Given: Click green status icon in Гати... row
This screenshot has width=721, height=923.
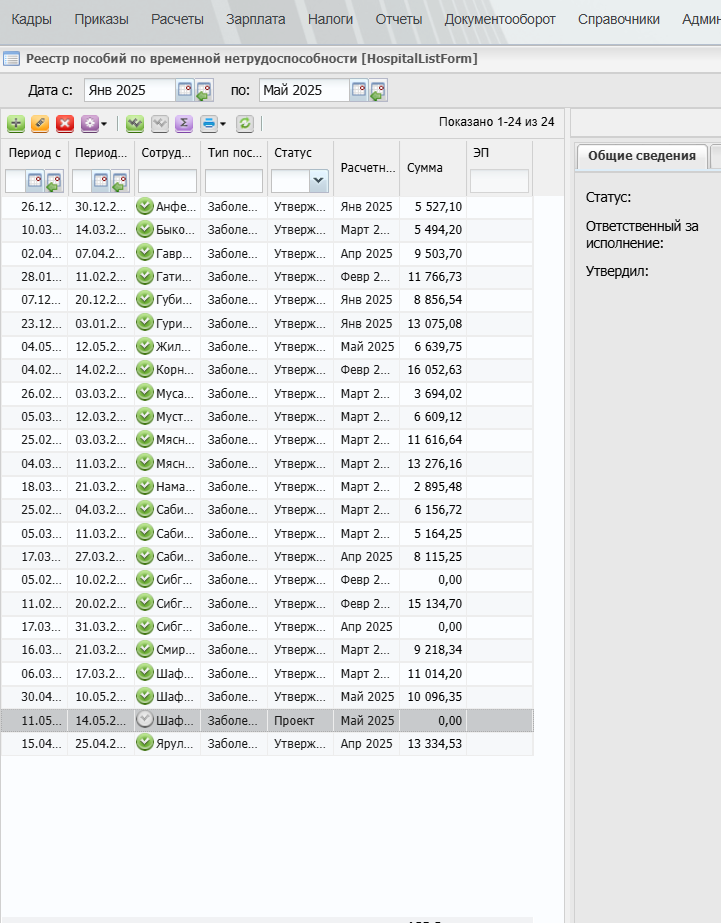Looking at the screenshot, I should pos(145,276).
